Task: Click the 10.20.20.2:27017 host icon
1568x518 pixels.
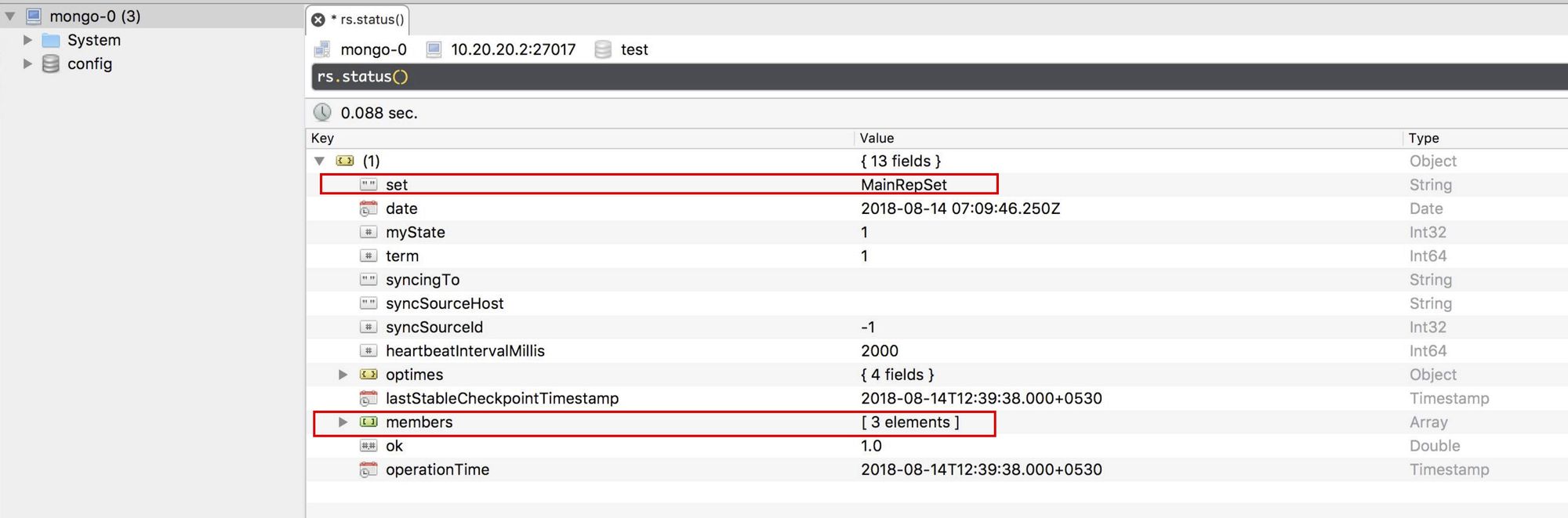Action: [434, 49]
